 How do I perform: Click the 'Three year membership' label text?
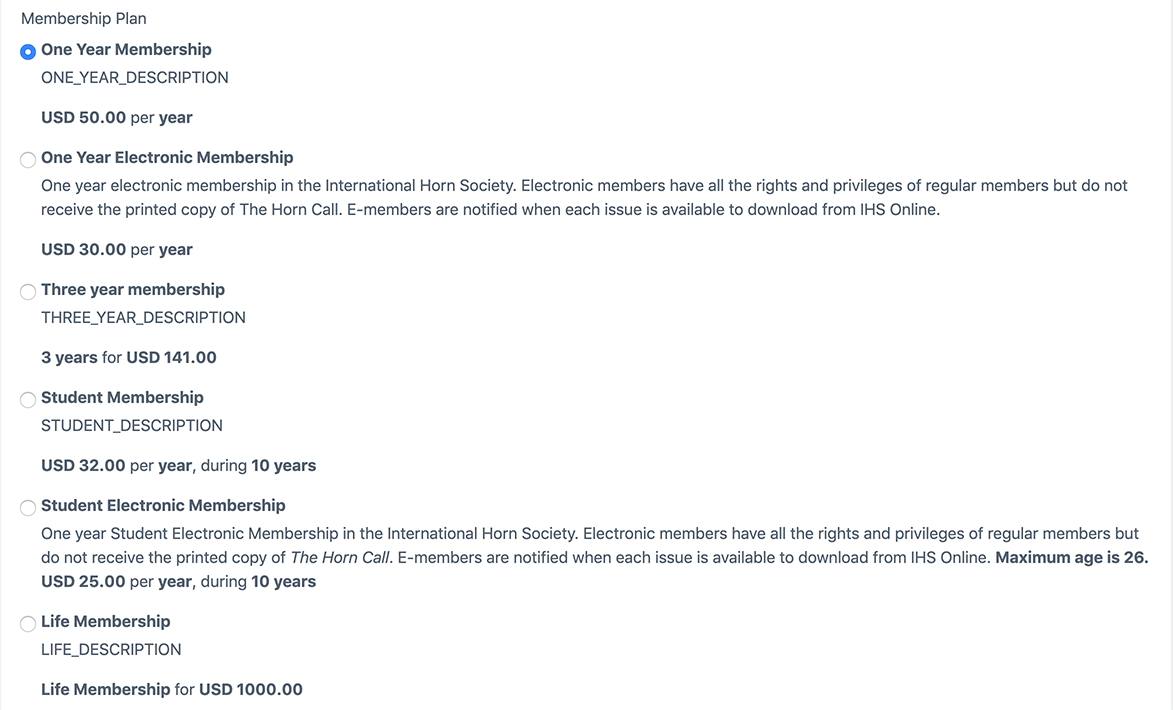132,290
